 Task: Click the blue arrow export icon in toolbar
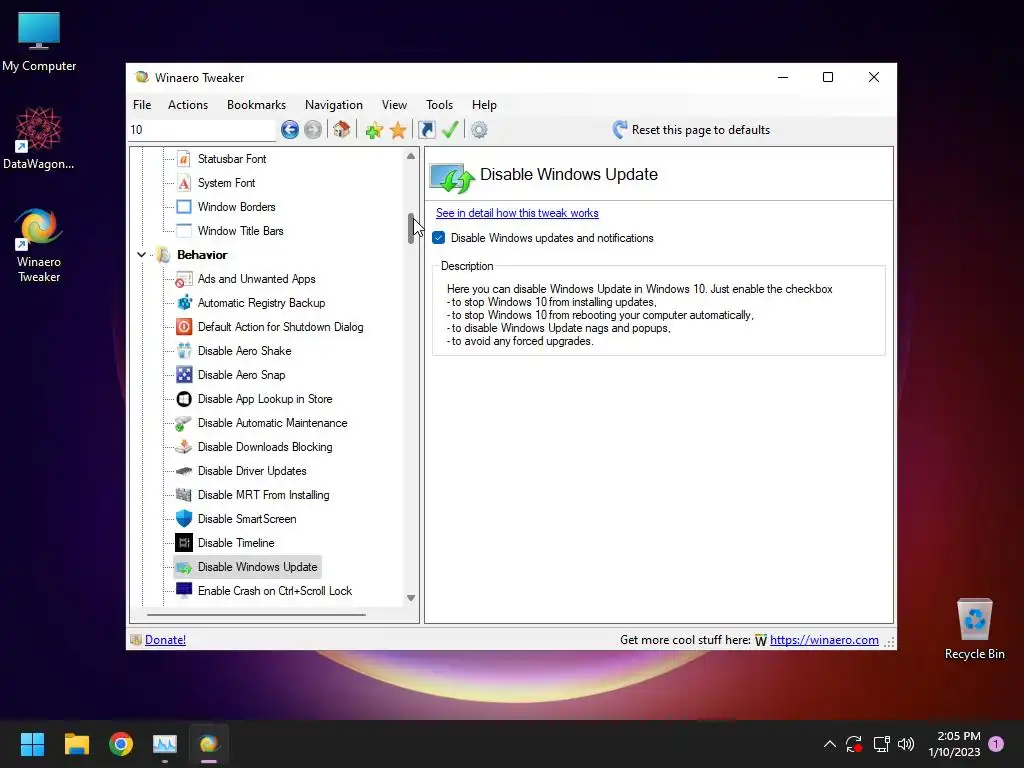pos(426,130)
